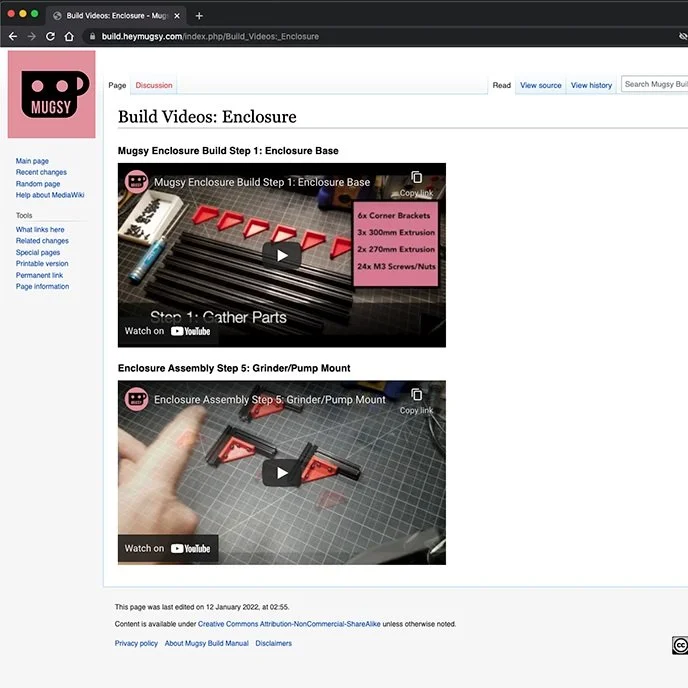Click the Build Videos: Enclosure browser tab
Viewport: 688px width, 688px height.
point(117,16)
